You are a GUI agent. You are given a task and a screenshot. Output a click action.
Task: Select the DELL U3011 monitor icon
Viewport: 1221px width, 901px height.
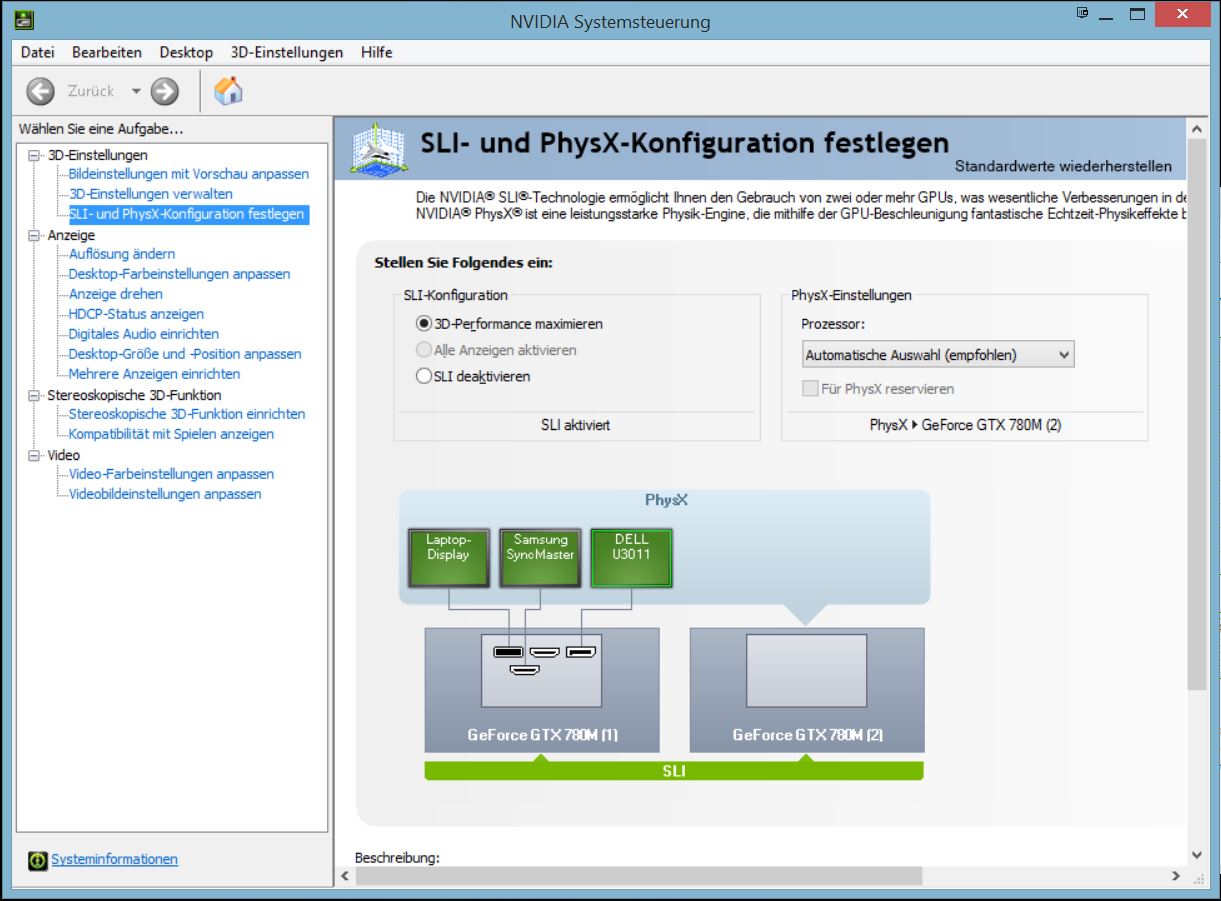[631, 558]
